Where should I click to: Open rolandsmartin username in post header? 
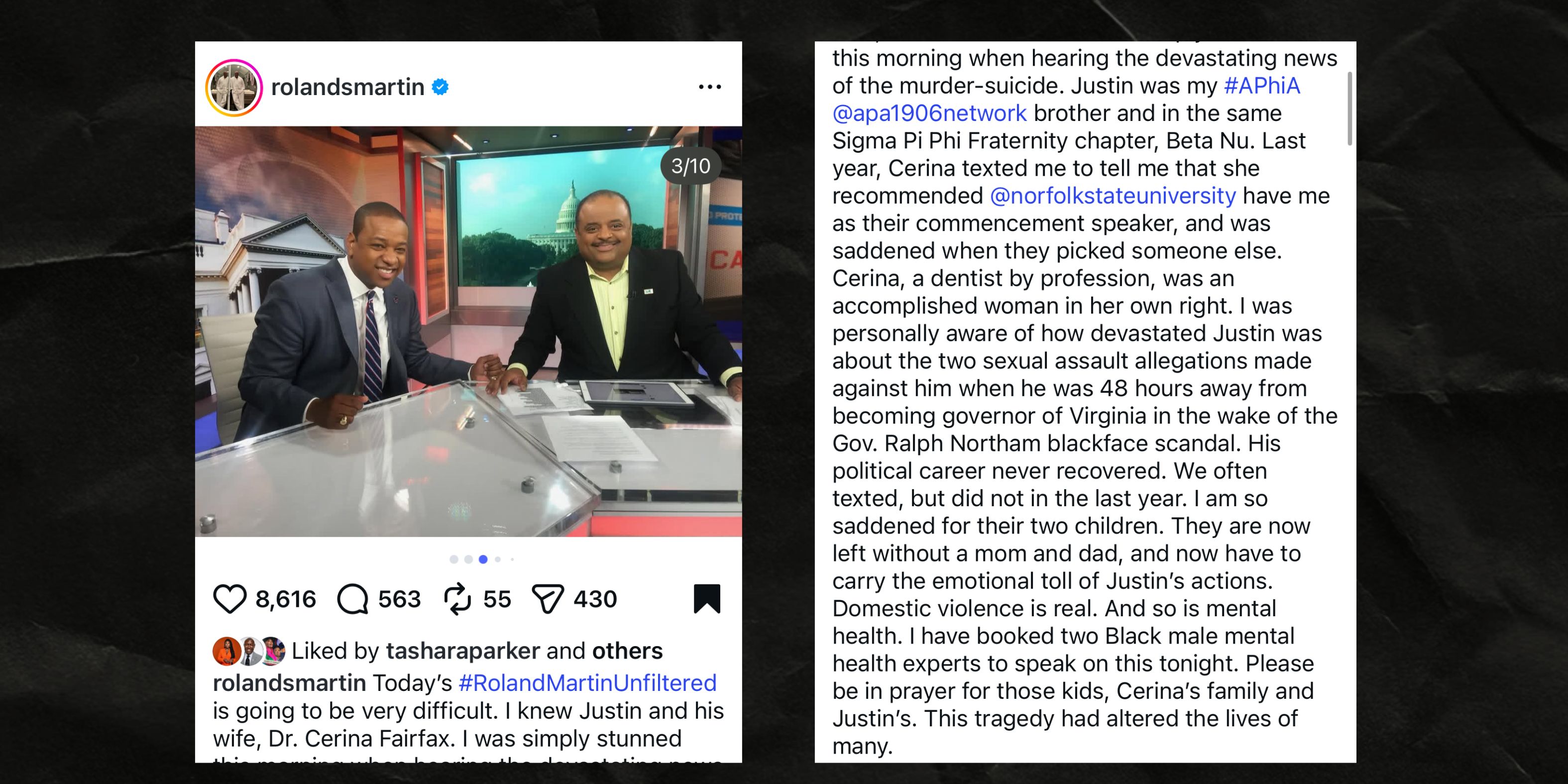[347, 87]
